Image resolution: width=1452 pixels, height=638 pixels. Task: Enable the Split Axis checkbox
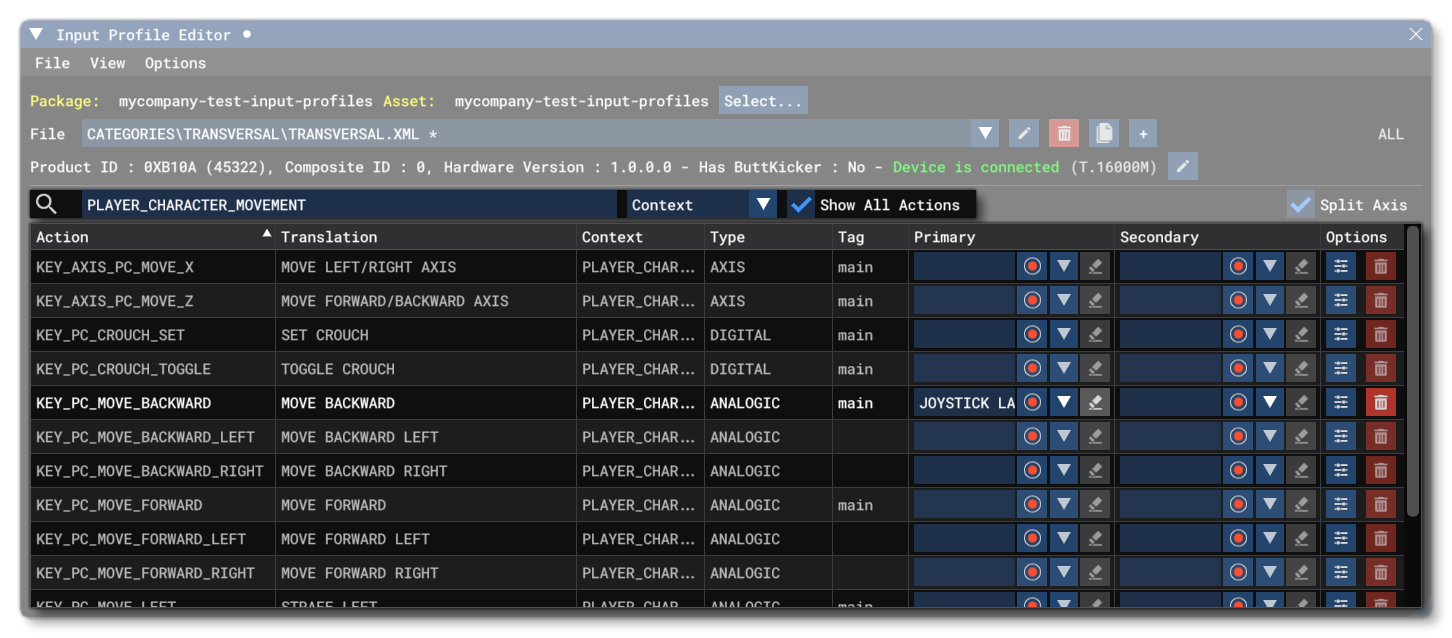coord(1301,204)
